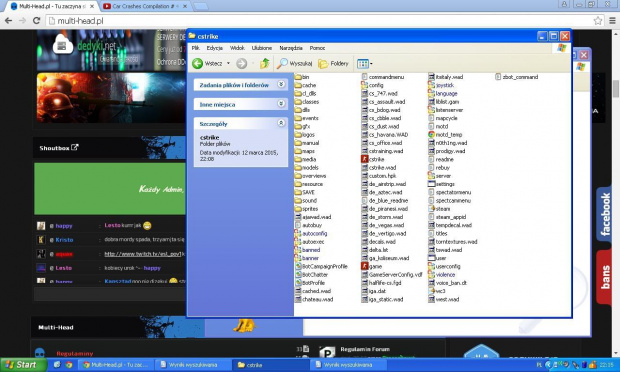Select the config file icon
The height and width of the screenshot is (372, 620).
click(x=365, y=85)
